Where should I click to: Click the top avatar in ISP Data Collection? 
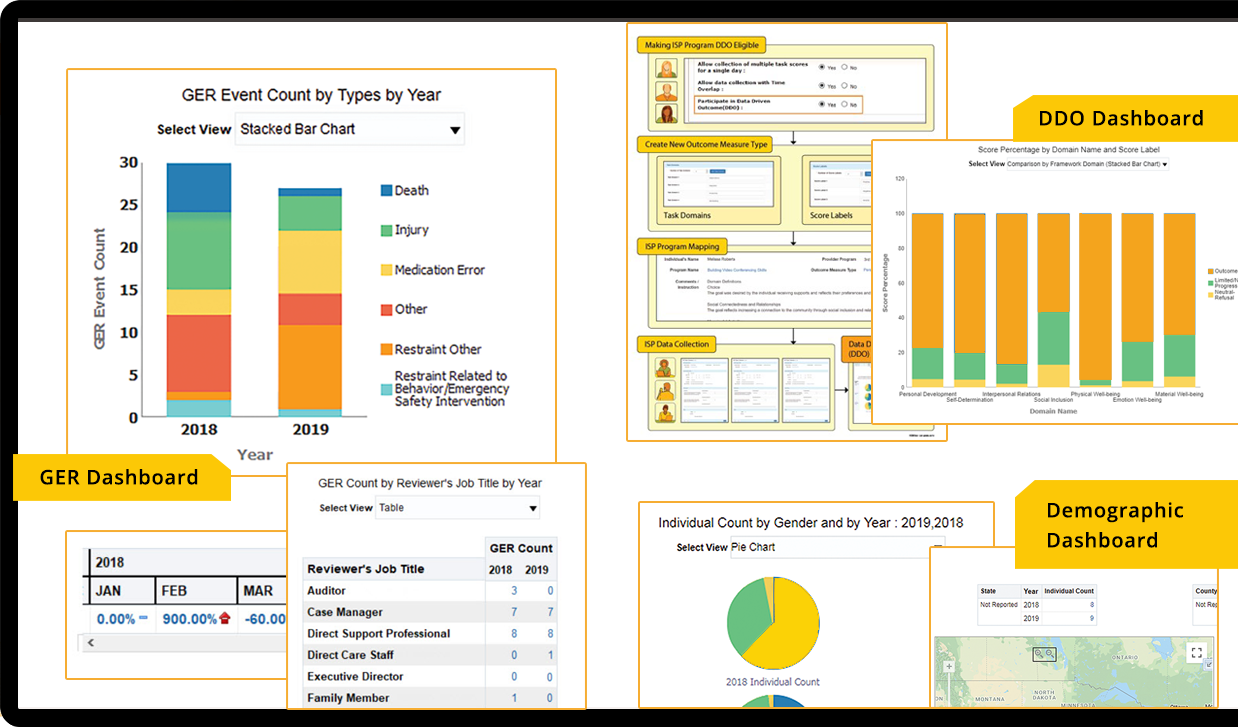[x=665, y=366]
